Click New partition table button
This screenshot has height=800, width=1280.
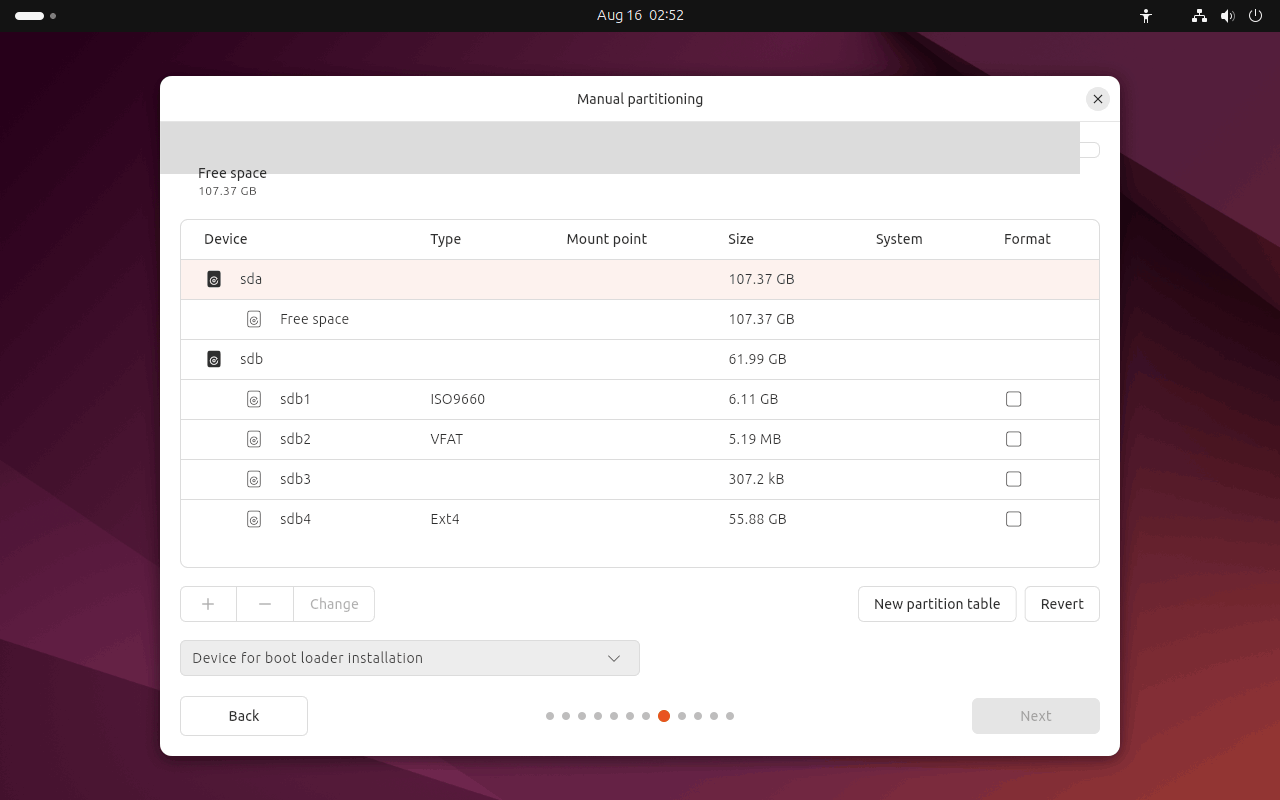(937, 604)
